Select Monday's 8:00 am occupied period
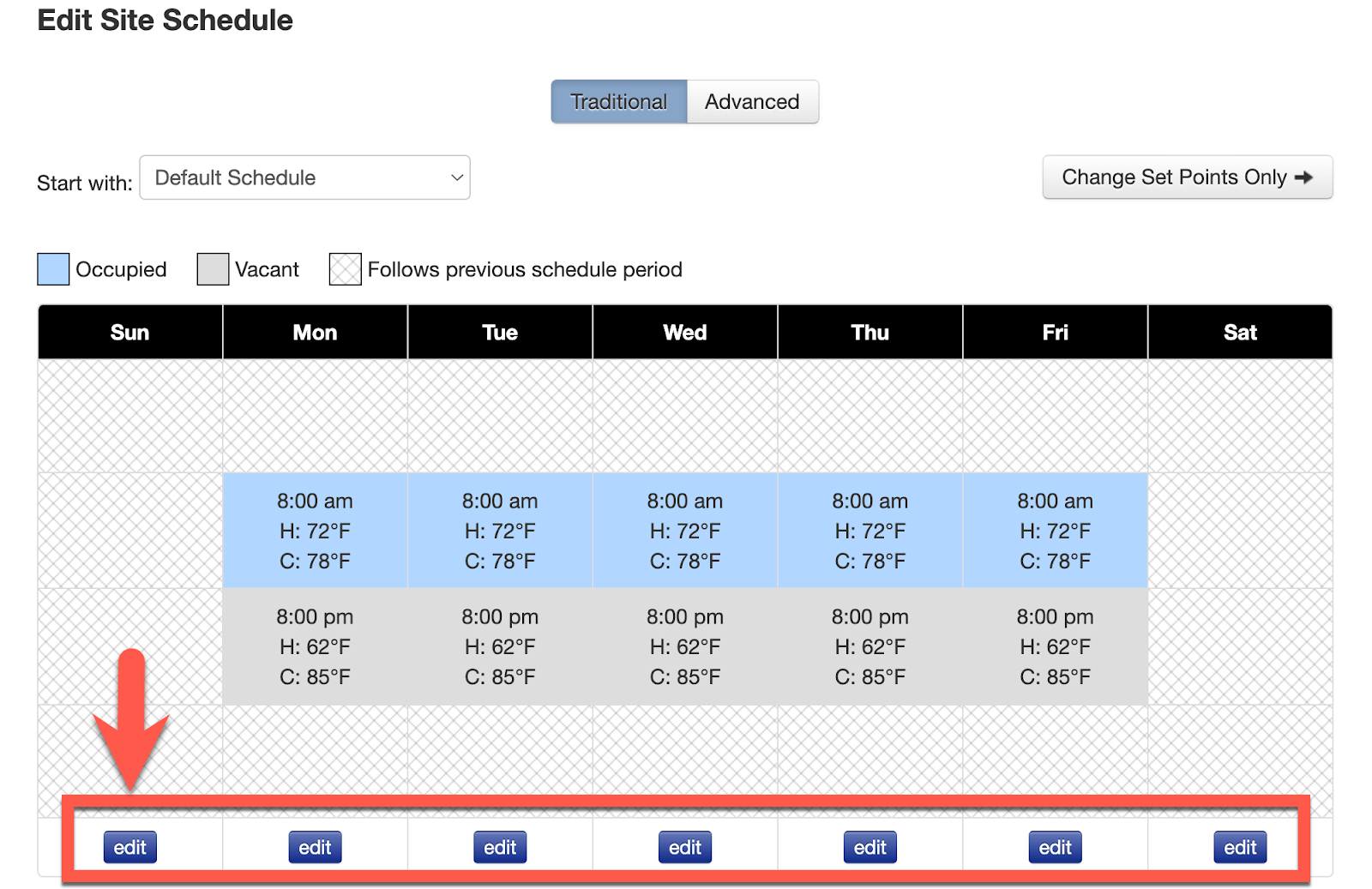Image resolution: width=1372 pixels, height=889 pixels. click(315, 531)
